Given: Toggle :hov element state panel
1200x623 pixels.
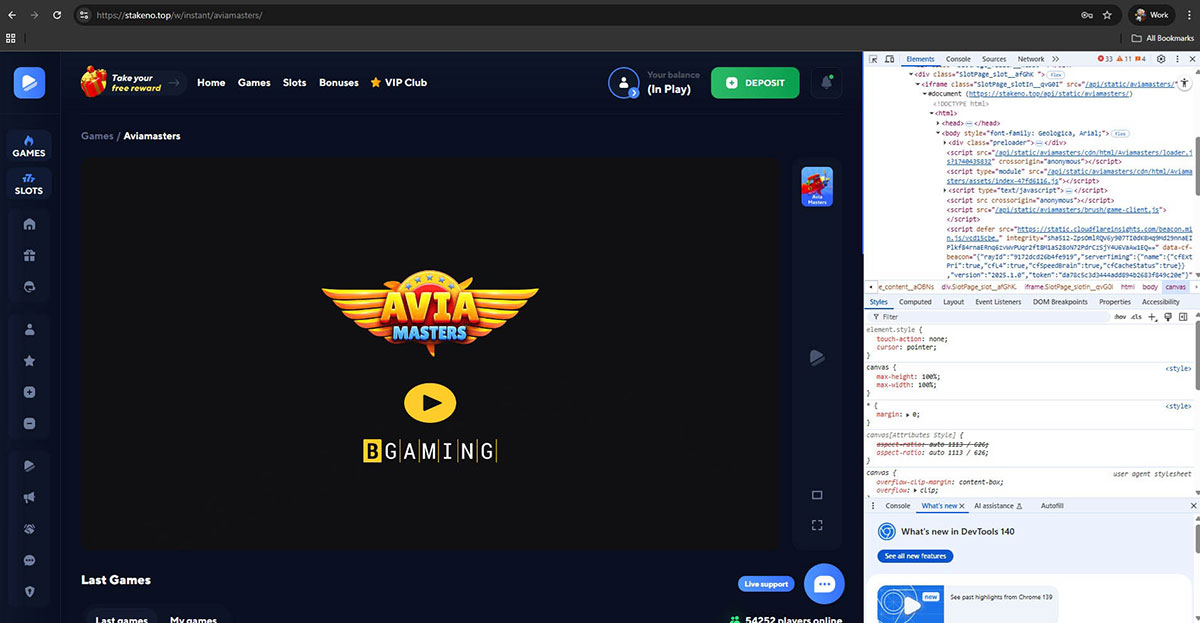Looking at the screenshot, I should [1119, 317].
